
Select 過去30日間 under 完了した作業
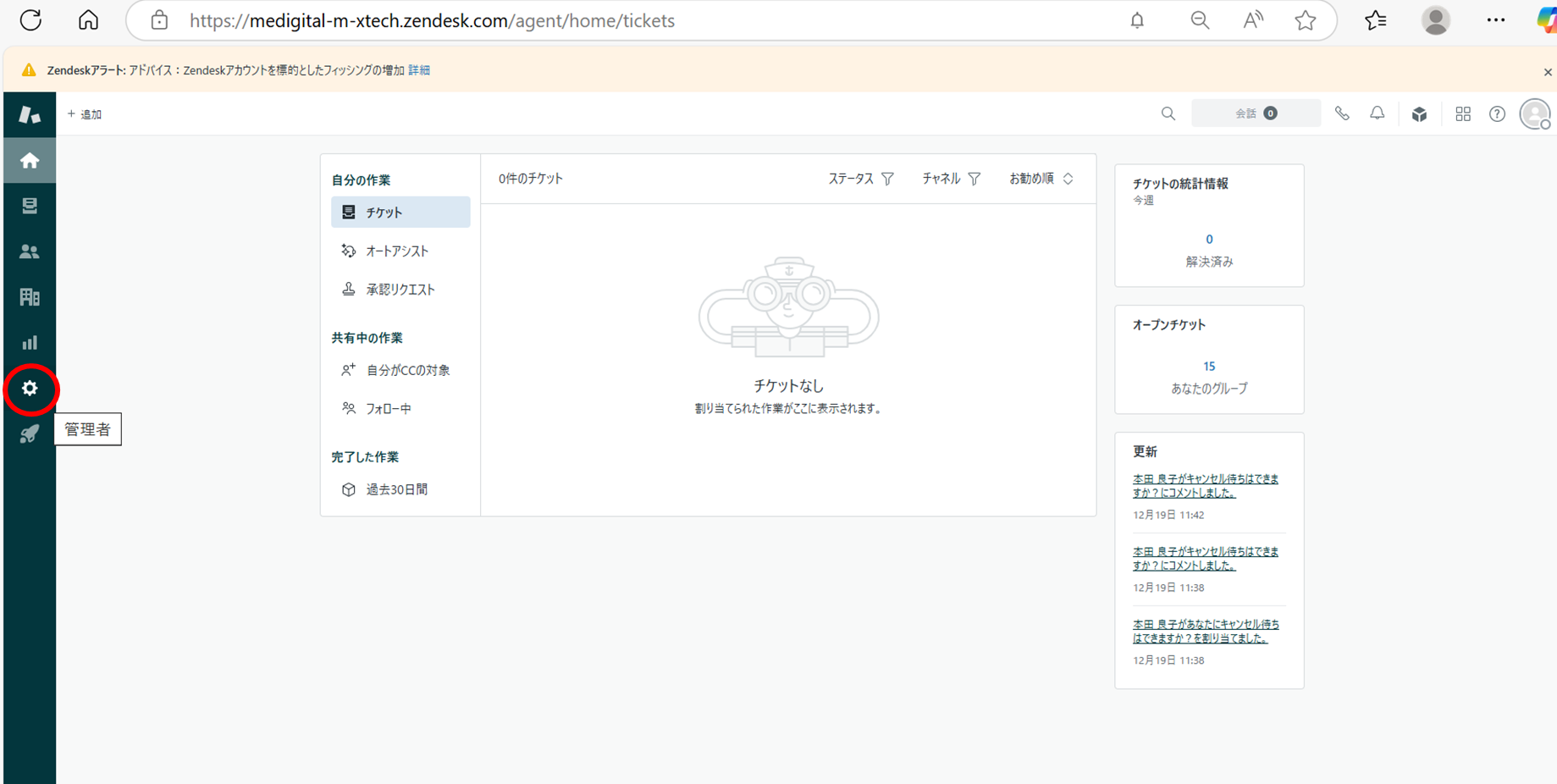pyautogui.click(x=396, y=489)
